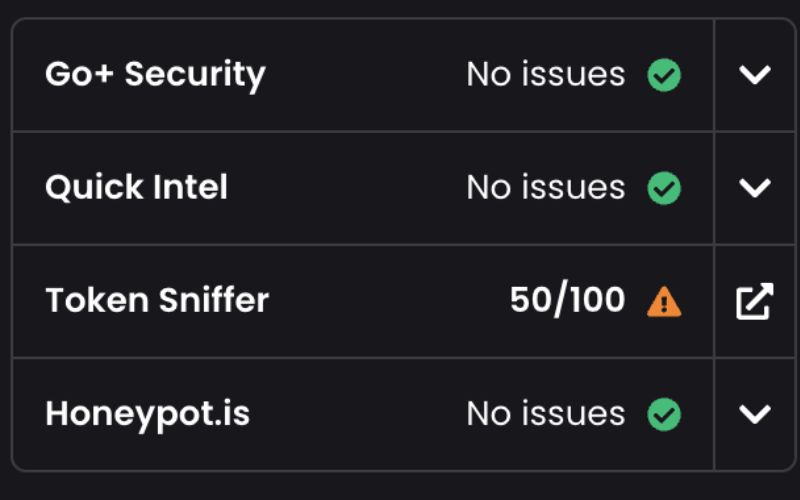
Task: Expand the Go+ Security details chevron
Action: click(755, 75)
